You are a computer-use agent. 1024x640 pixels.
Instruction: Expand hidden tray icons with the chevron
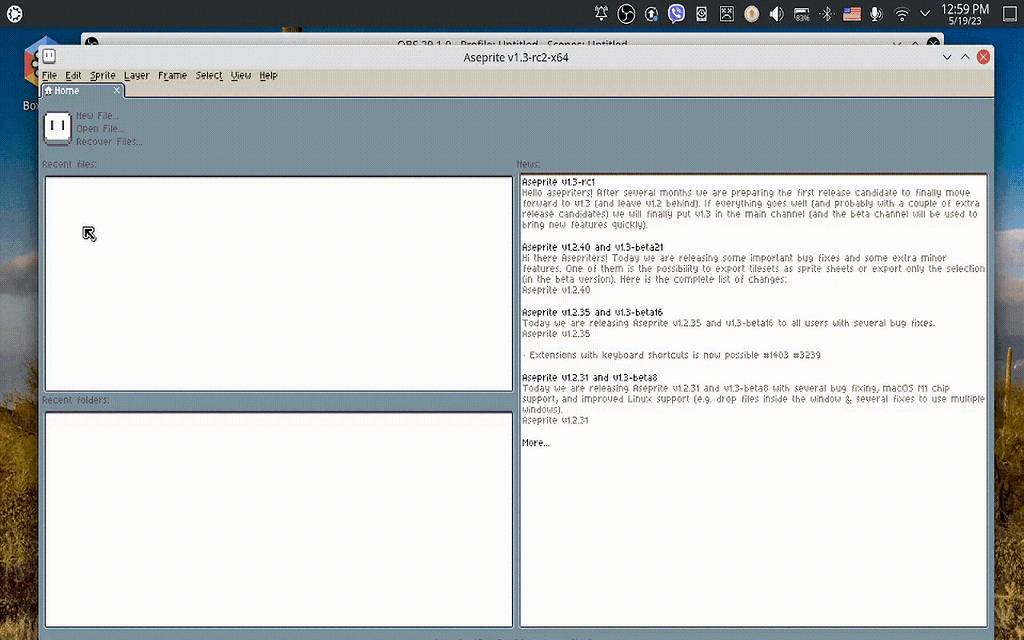924,14
